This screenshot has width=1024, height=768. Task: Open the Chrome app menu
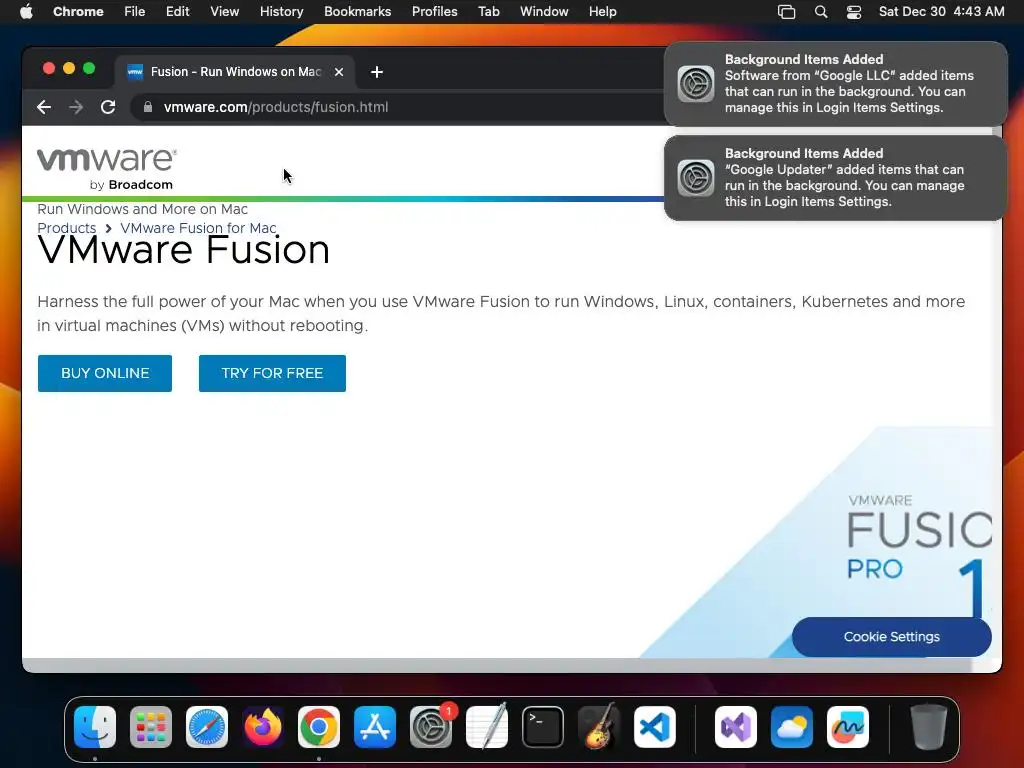coord(78,11)
